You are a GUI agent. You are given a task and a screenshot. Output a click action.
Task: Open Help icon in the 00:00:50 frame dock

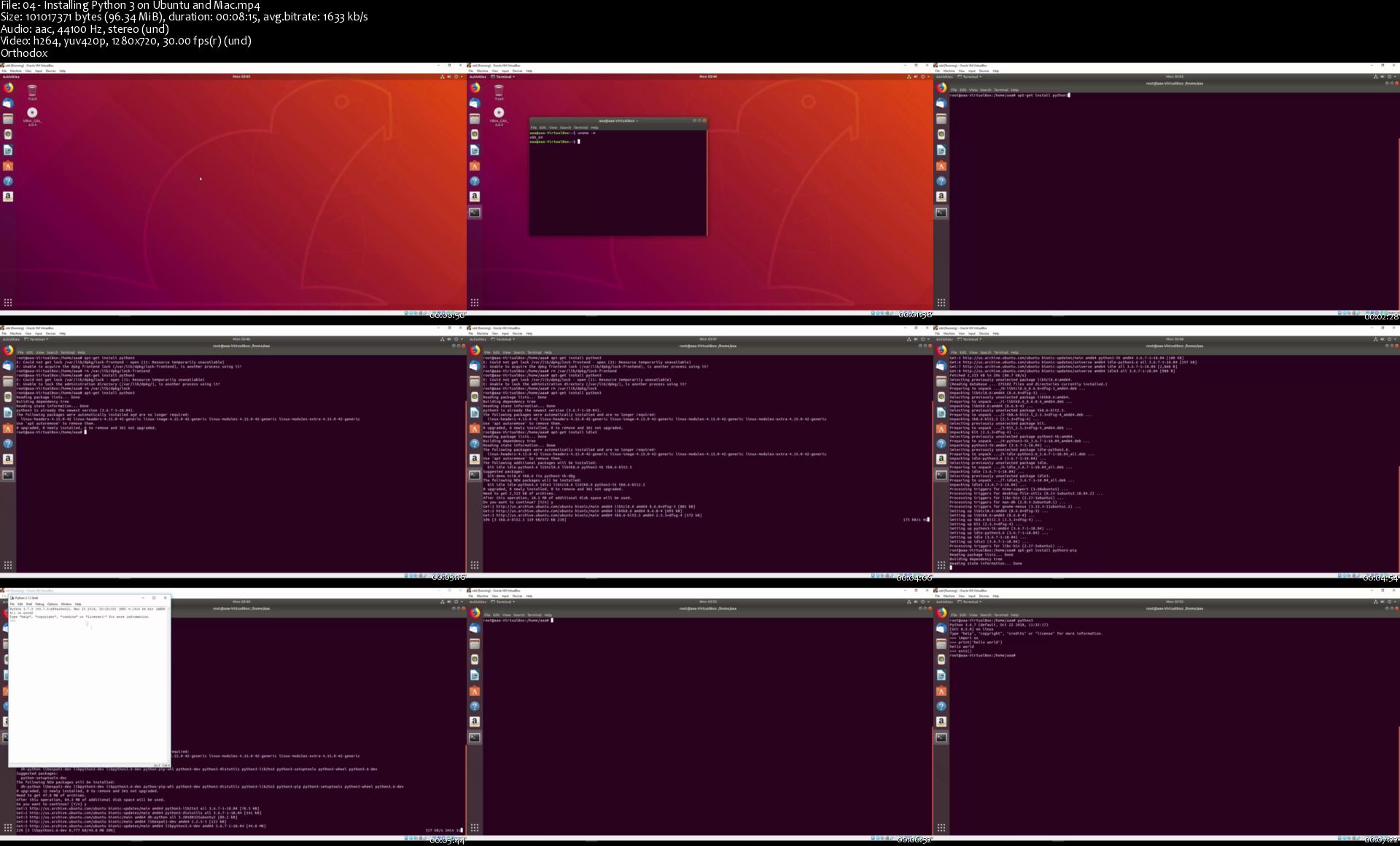(8, 181)
